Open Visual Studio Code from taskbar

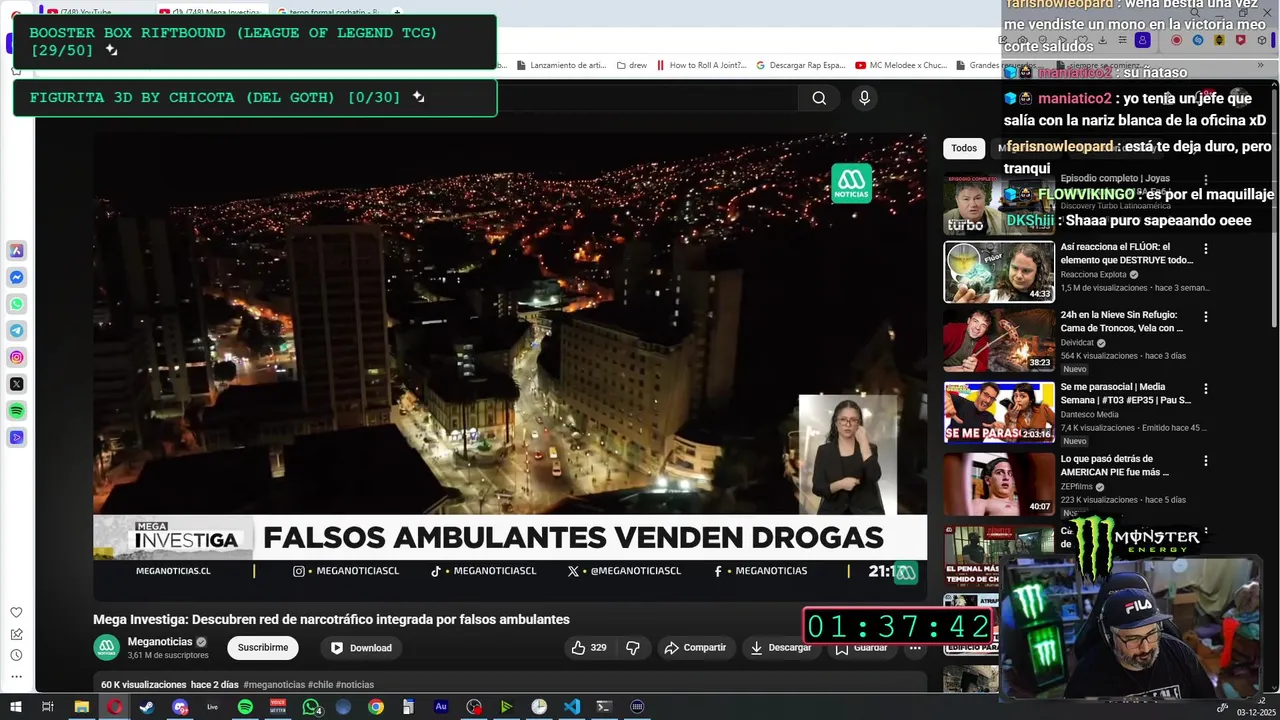(x=571, y=707)
